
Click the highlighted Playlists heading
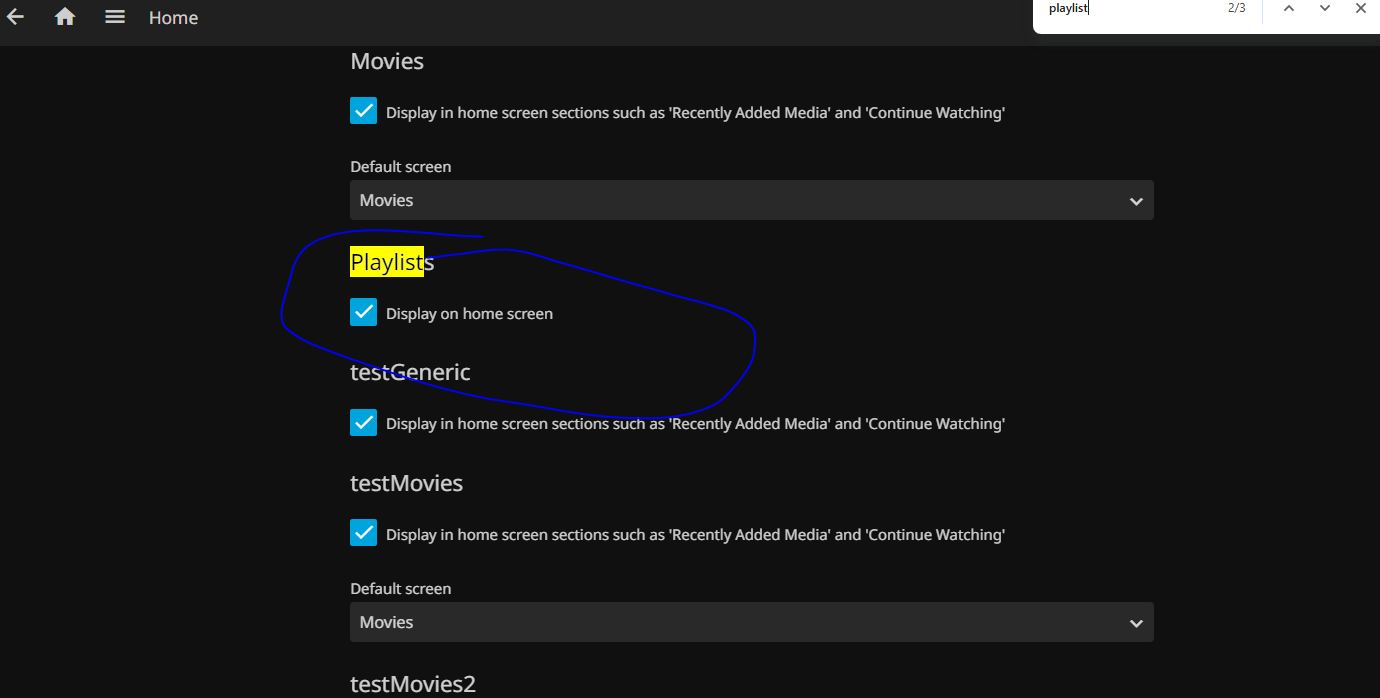[x=391, y=262]
